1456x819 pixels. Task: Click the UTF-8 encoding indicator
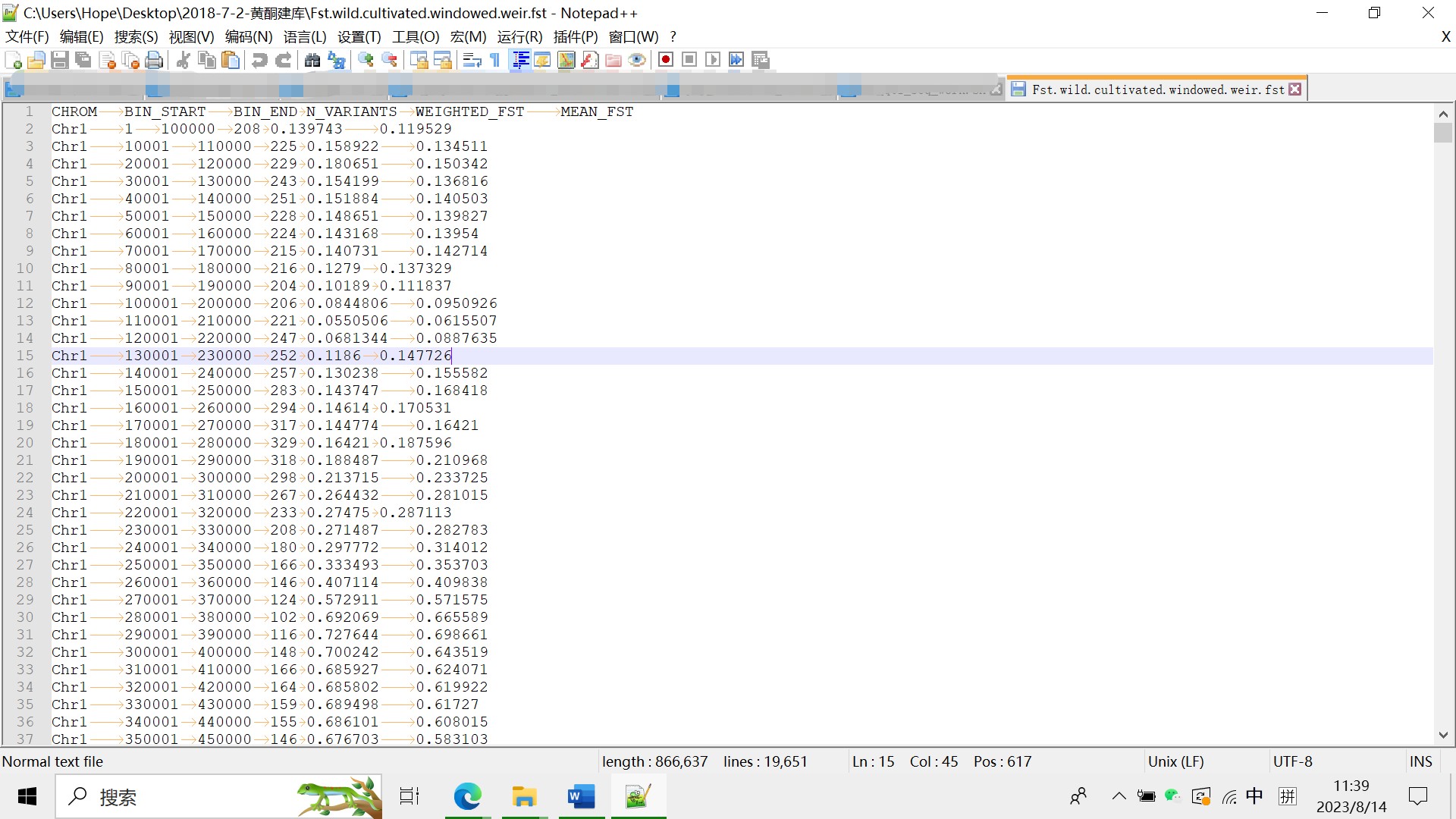[x=1289, y=761]
